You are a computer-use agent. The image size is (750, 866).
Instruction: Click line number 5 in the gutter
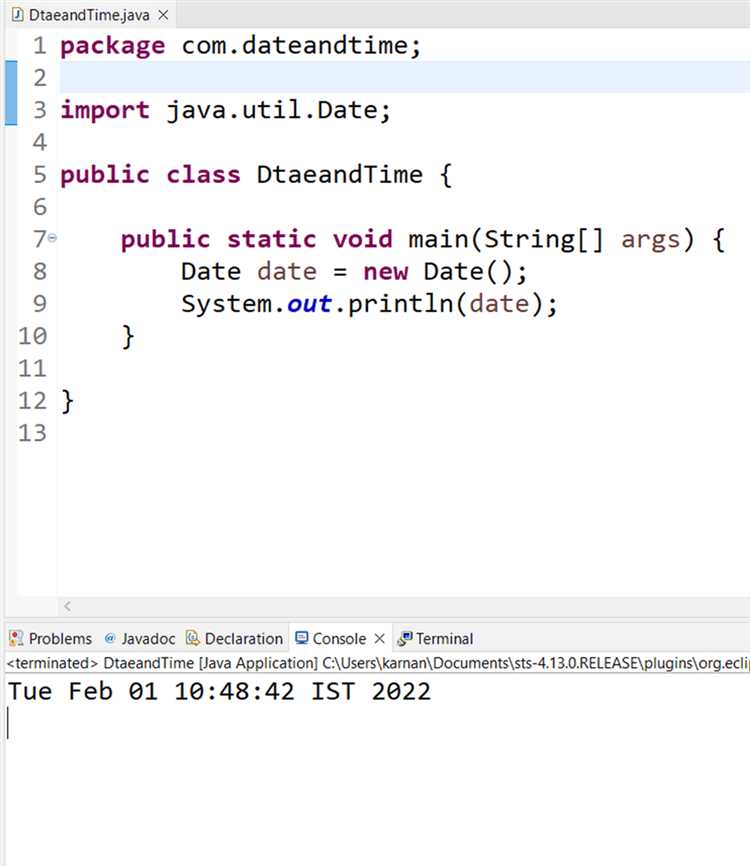(x=39, y=175)
